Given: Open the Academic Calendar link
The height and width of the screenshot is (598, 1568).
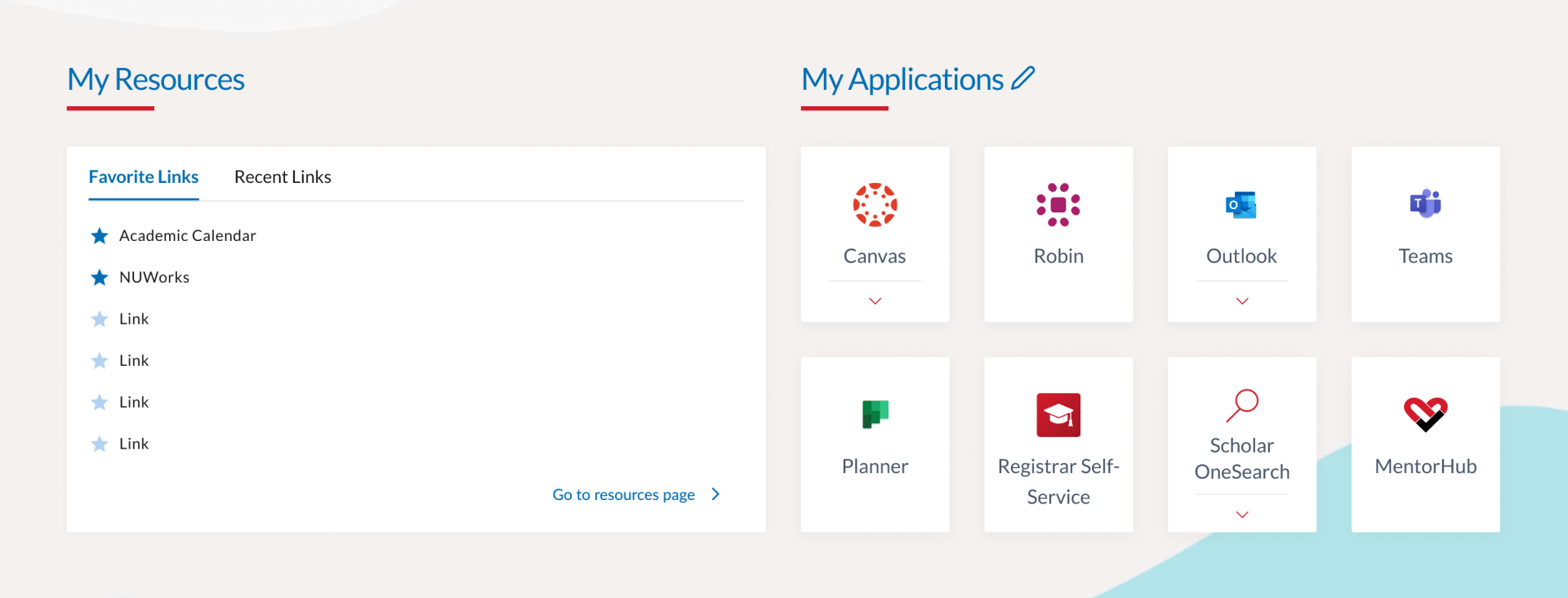Looking at the screenshot, I should pos(188,236).
